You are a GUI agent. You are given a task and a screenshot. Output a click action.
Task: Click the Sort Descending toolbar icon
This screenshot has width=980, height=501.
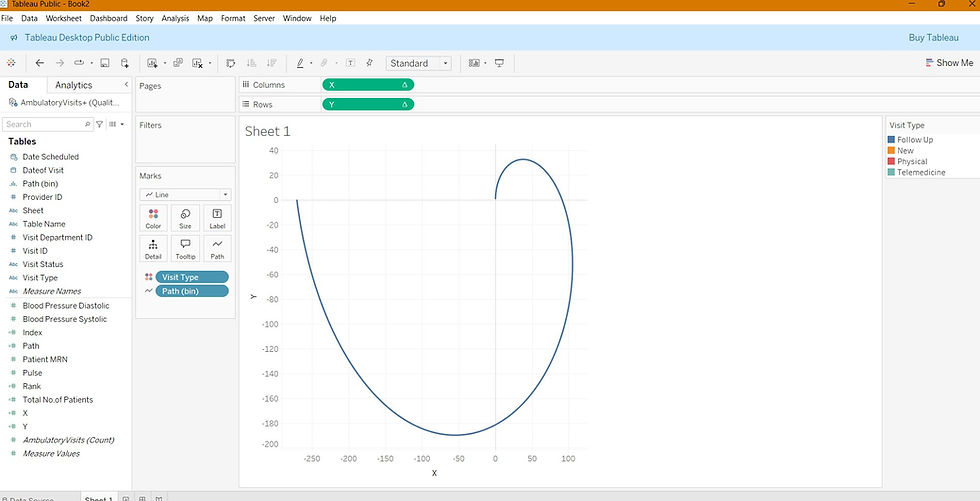[x=271, y=63]
